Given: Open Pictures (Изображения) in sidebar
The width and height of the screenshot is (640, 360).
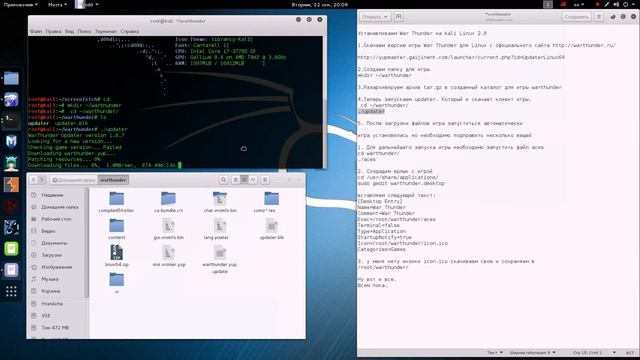Looking at the screenshot, I should tap(56, 267).
